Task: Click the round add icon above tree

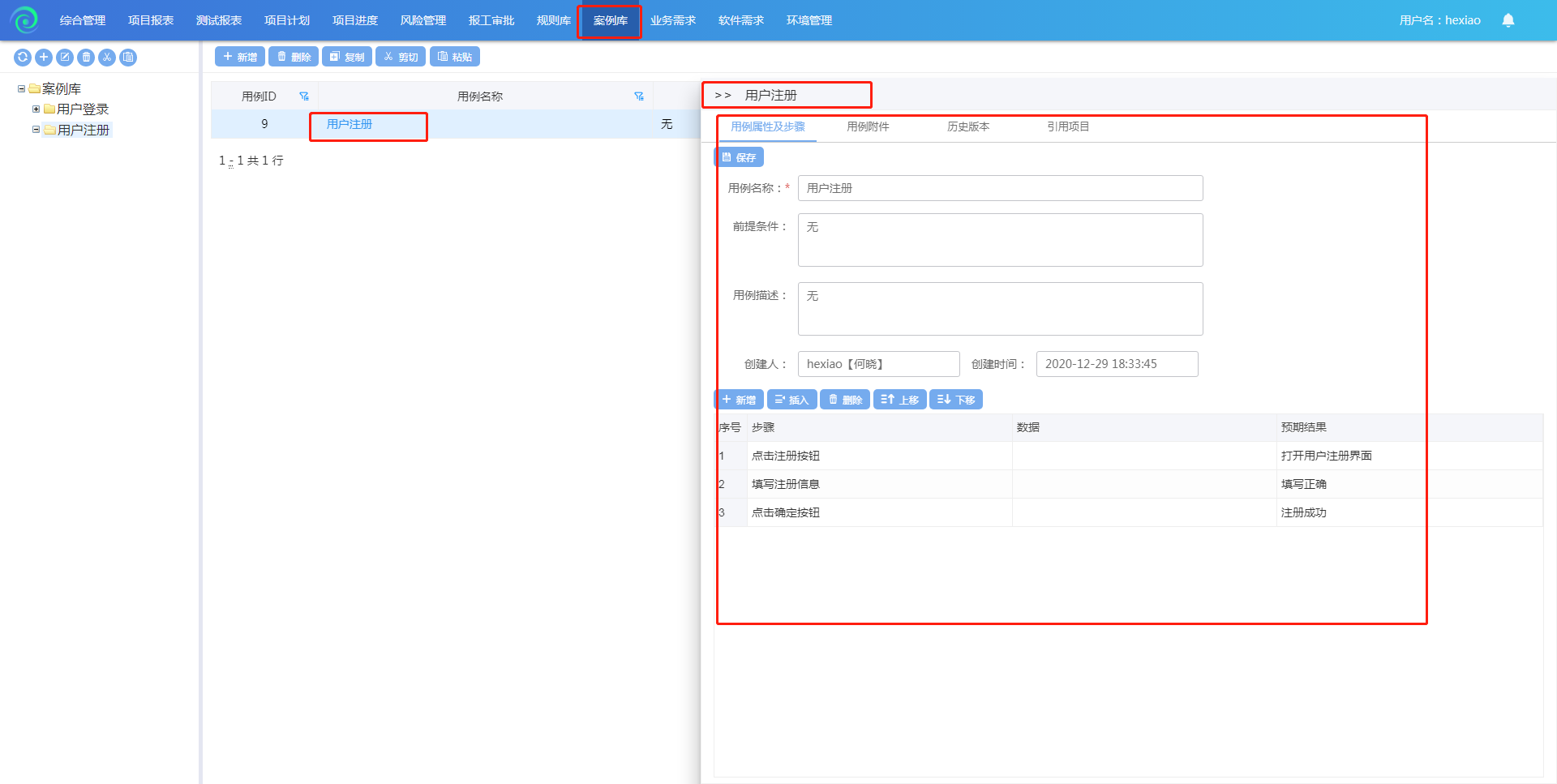Action: tap(44, 57)
